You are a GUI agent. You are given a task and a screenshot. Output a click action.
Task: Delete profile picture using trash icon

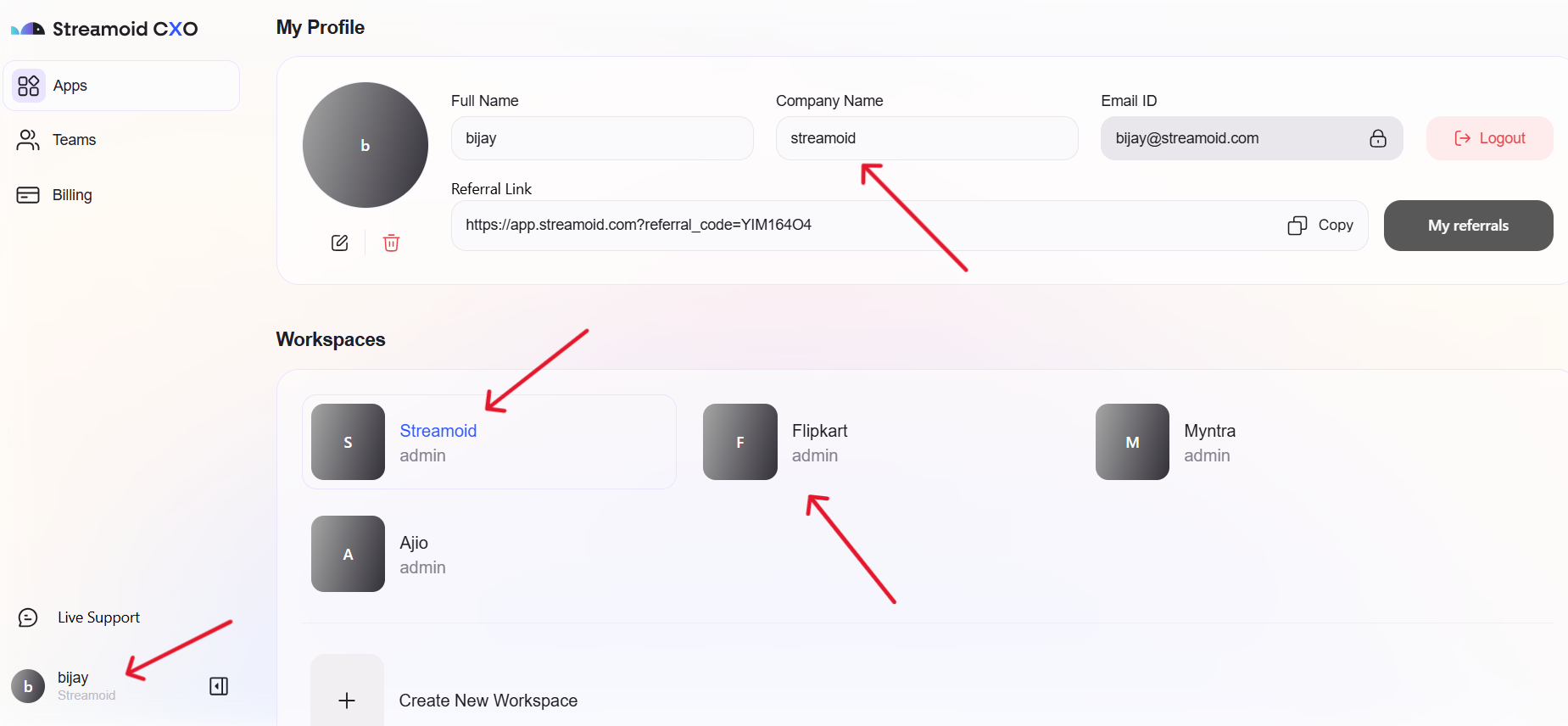point(391,243)
